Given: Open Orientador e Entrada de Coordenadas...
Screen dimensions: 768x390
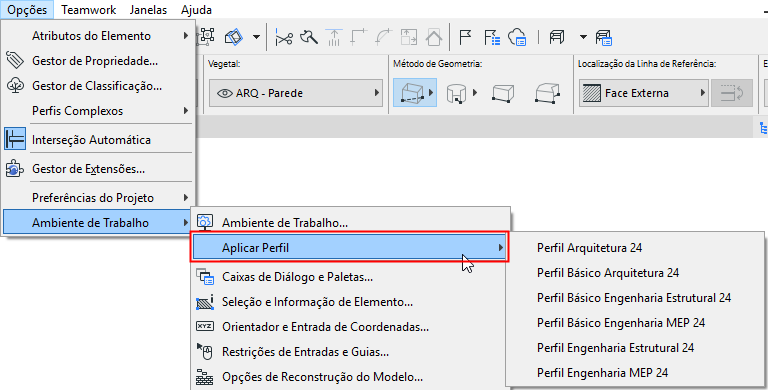Looking at the screenshot, I should pyautogui.click(x=350, y=327).
